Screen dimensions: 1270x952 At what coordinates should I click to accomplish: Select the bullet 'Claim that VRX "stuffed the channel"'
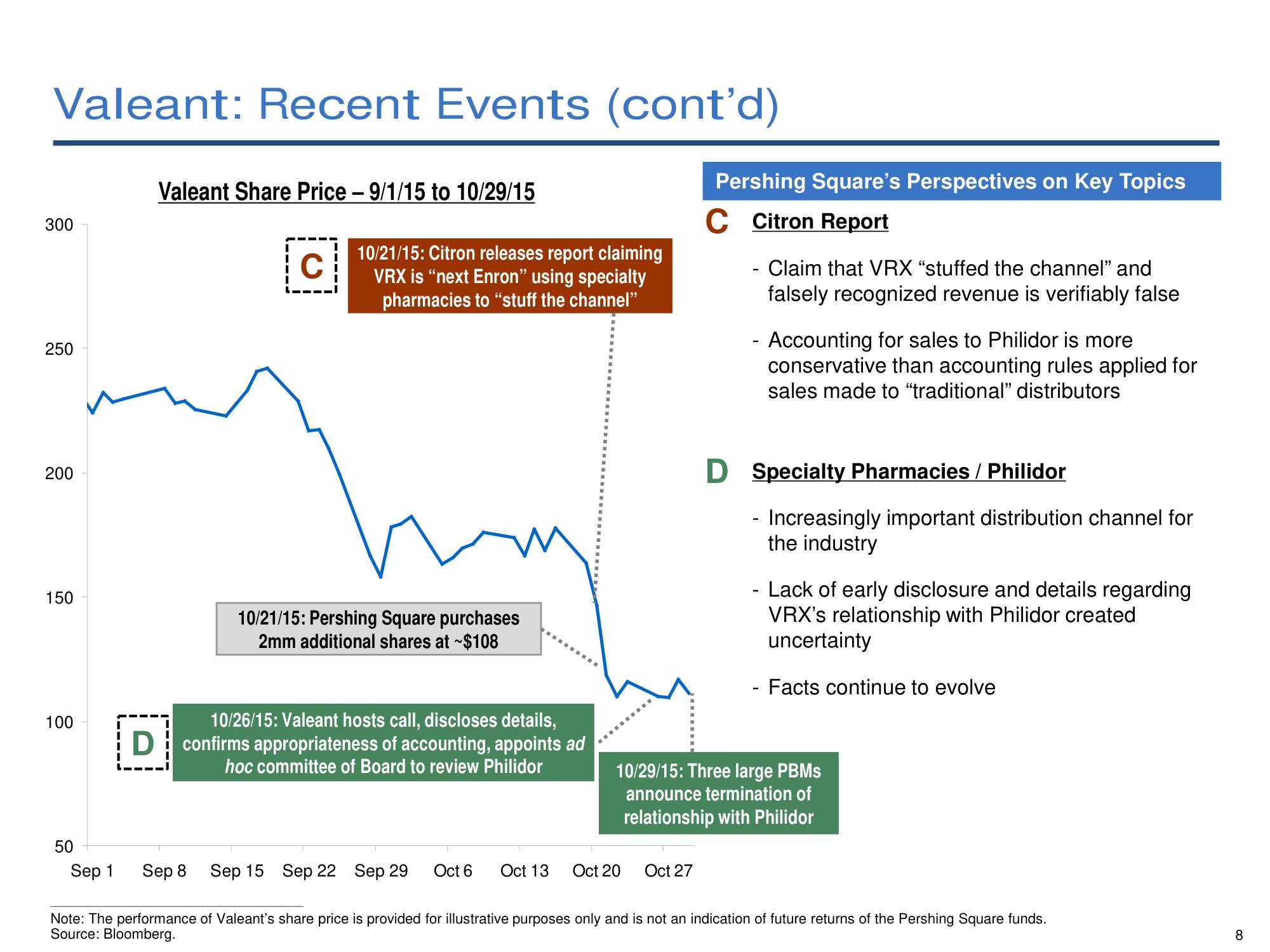coord(965,281)
